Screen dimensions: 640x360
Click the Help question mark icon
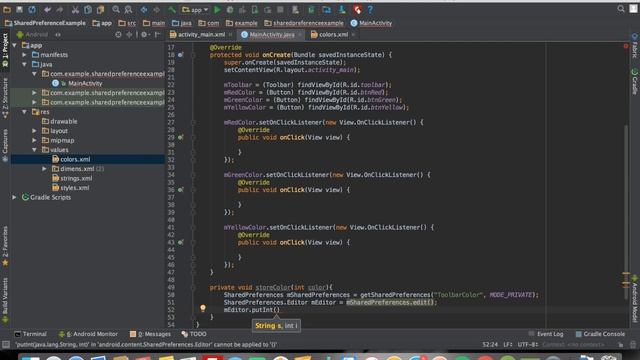370,9
